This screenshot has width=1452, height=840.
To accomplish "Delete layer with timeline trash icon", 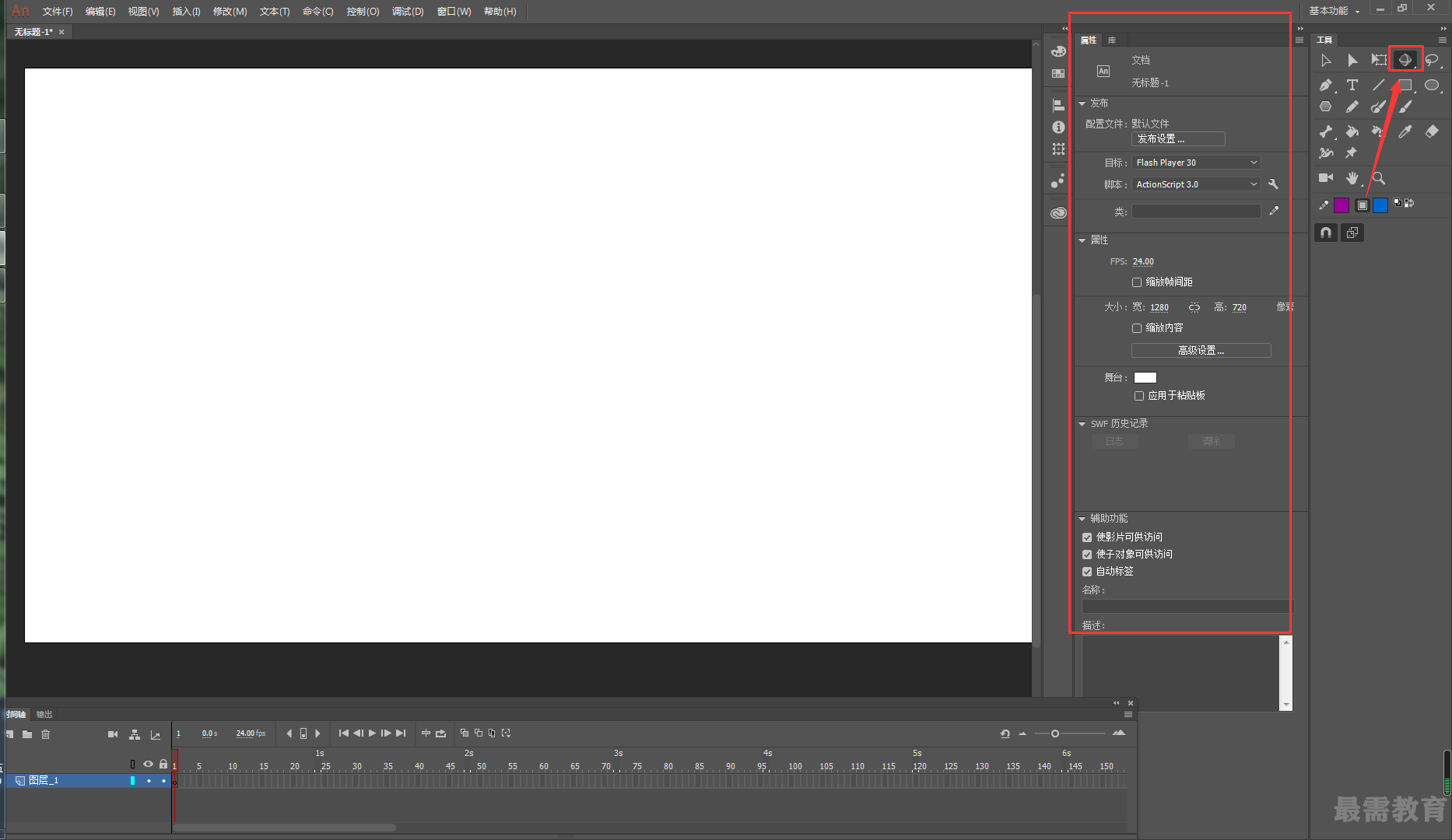I will click(x=45, y=734).
